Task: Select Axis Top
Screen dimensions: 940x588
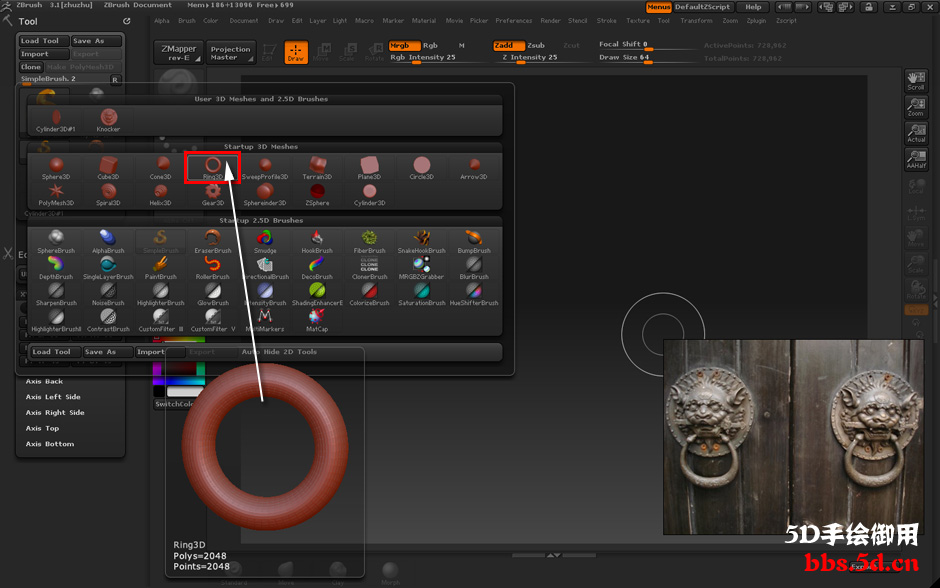Action: coord(43,428)
